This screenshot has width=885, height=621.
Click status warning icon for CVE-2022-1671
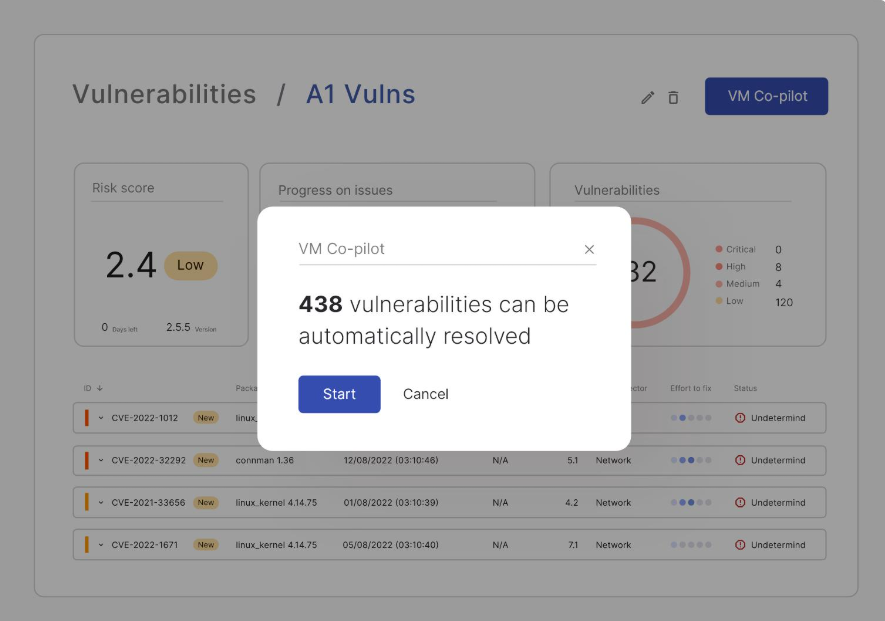tap(740, 545)
